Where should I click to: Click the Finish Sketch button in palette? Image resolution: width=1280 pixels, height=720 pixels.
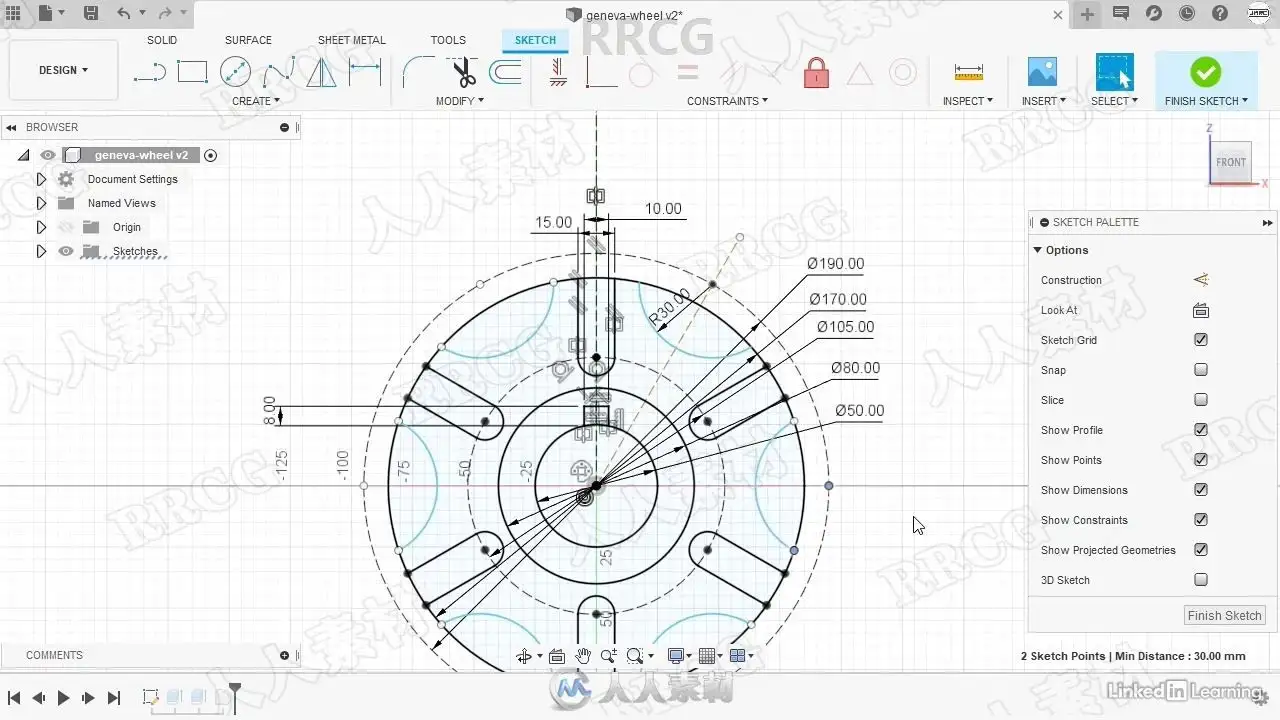1225,616
